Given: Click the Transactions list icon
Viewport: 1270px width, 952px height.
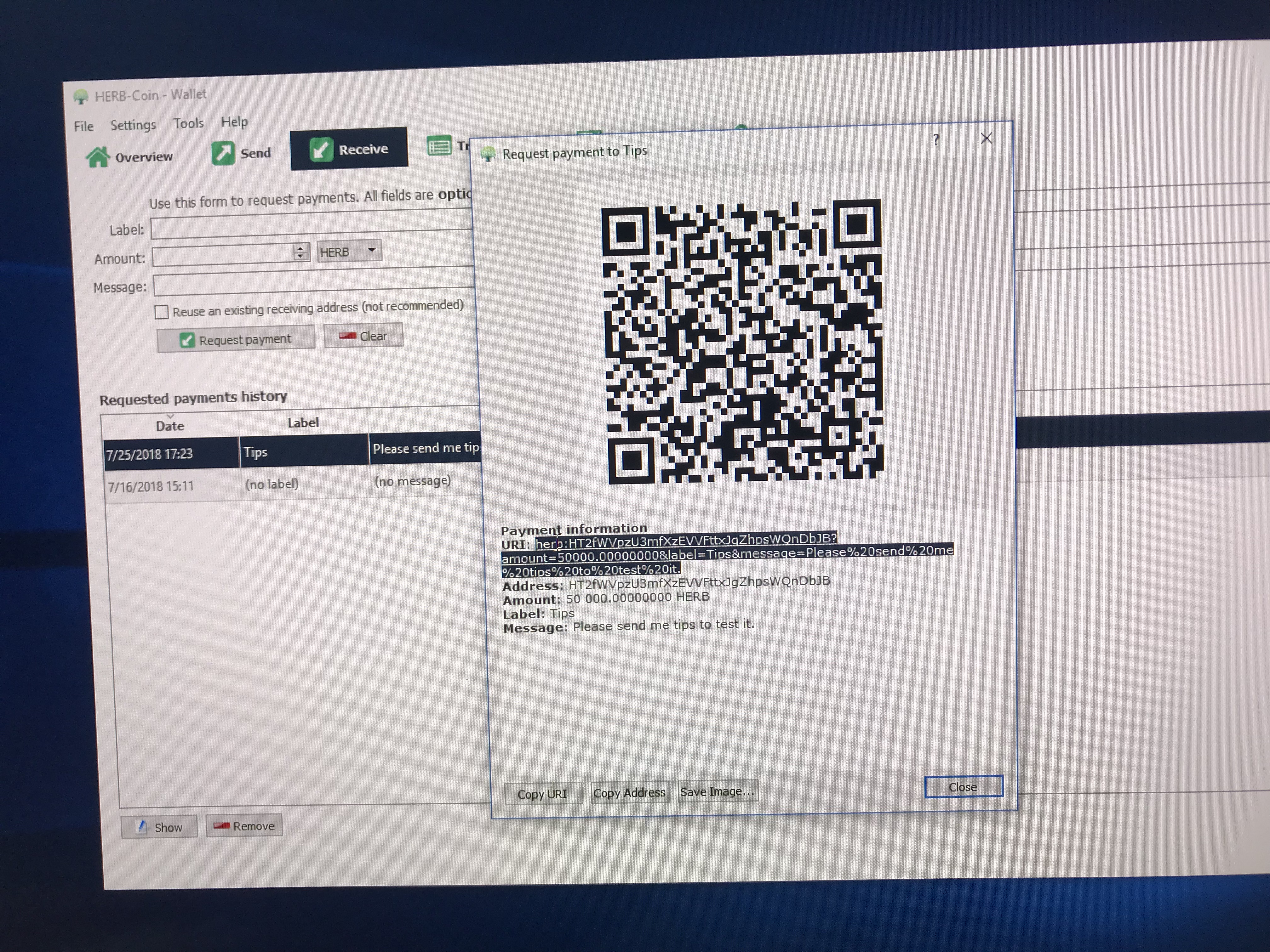Looking at the screenshot, I should [439, 146].
